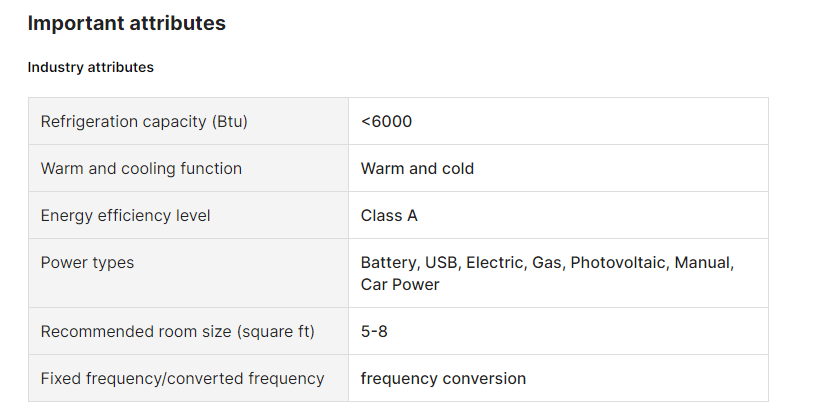This screenshot has height=417, width=822.
Task: Click the word Photovoltaic in power types
Action: (x=617, y=263)
